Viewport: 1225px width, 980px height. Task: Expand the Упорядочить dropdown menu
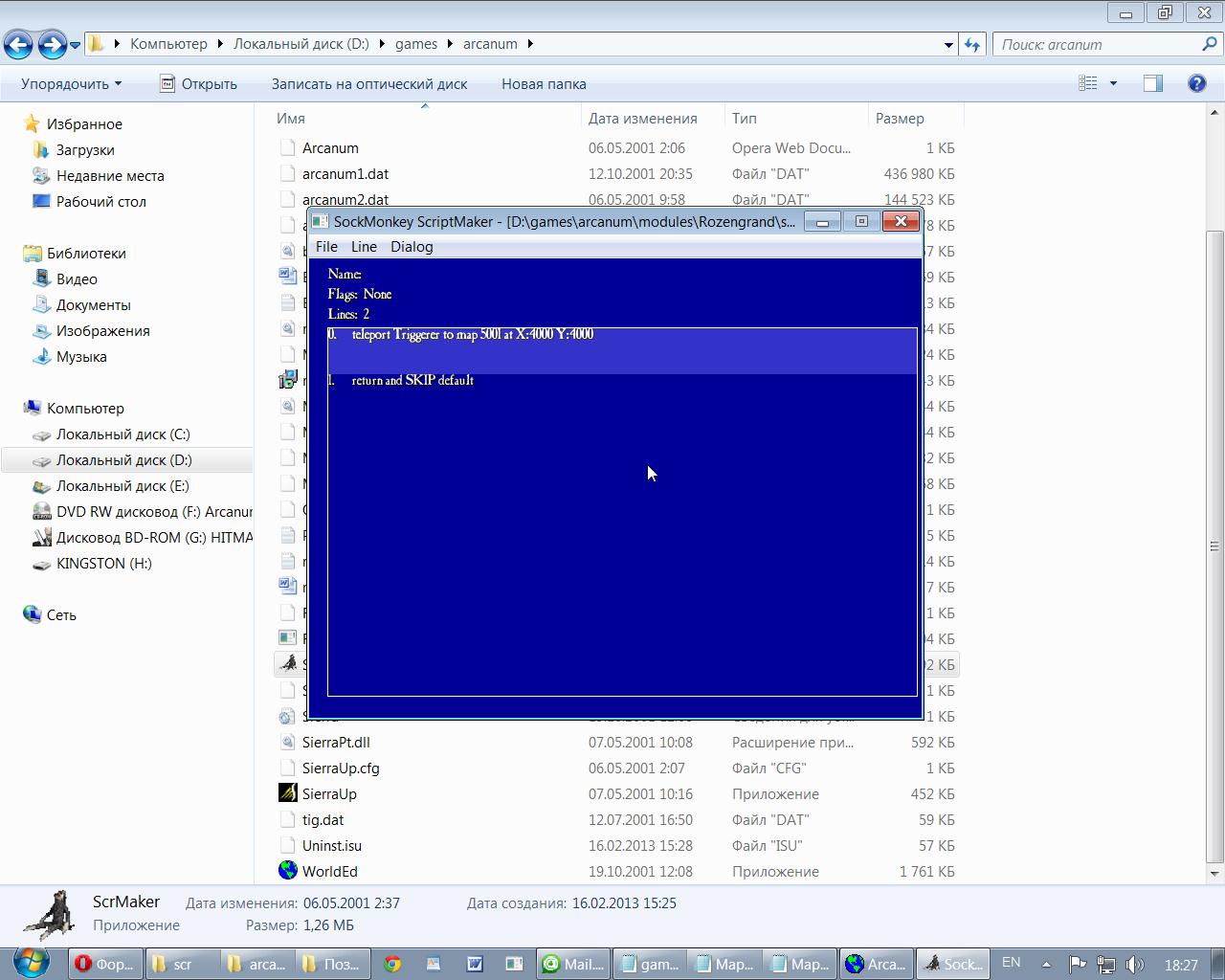click(x=72, y=84)
